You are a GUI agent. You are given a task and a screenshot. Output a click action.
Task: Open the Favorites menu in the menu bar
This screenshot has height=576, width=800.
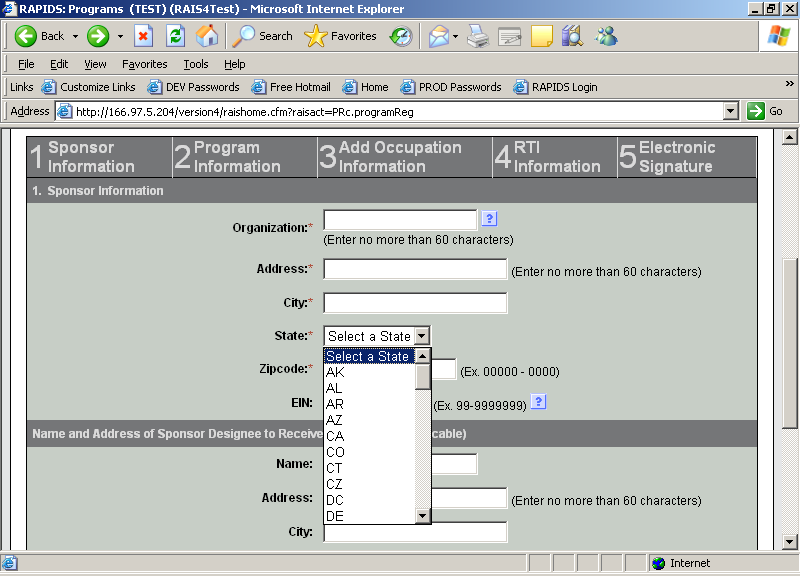tap(144, 64)
